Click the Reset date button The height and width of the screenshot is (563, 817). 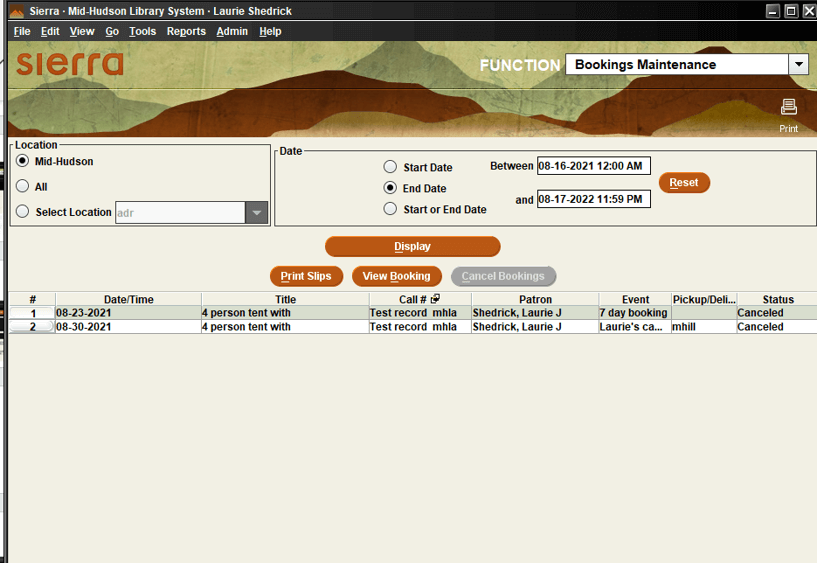pyautogui.click(x=684, y=183)
